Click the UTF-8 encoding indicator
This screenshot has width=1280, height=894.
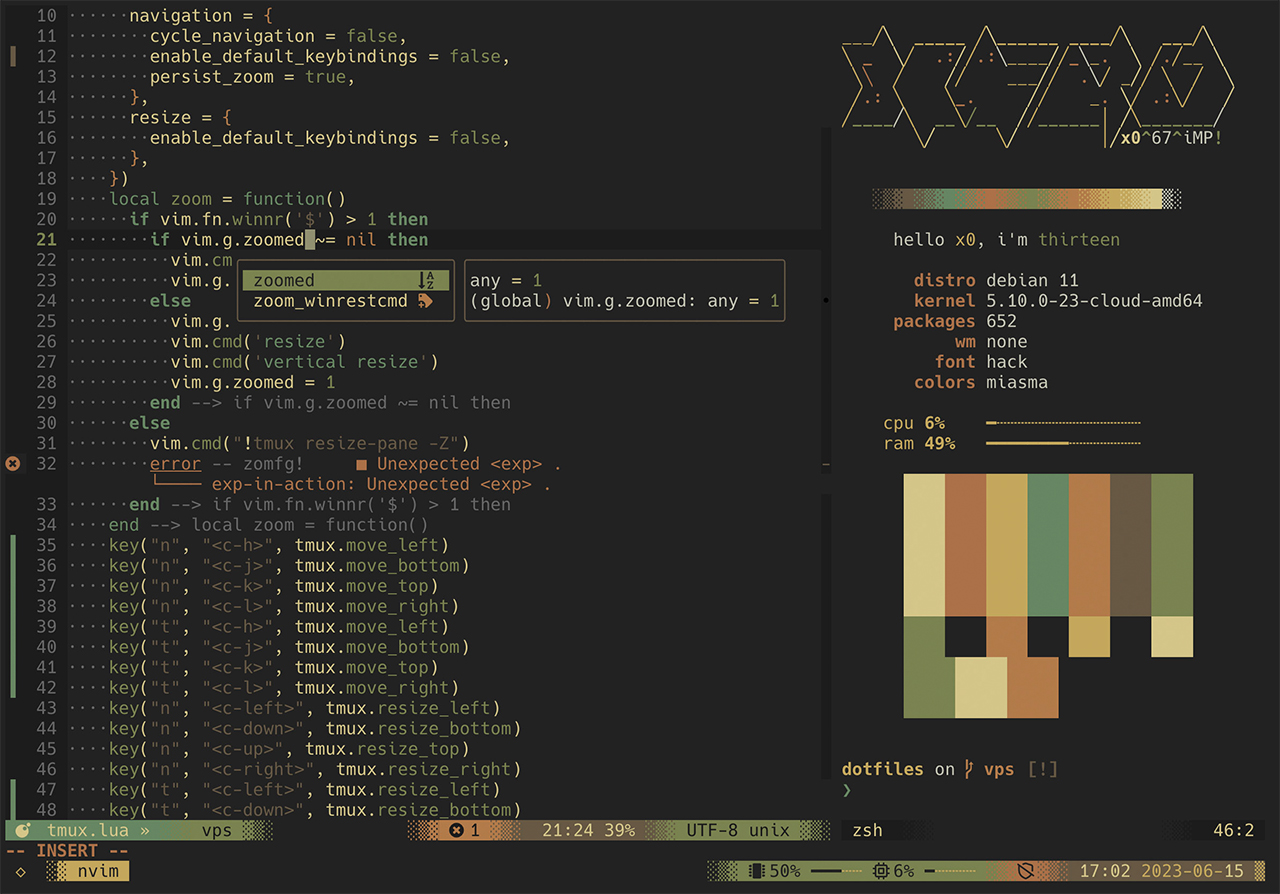[x=712, y=830]
